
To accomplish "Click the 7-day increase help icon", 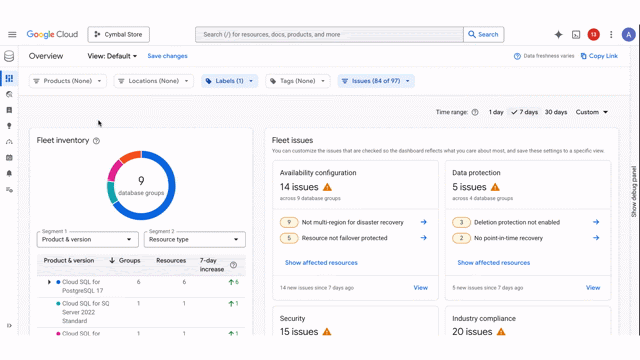I will click(233, 265).
